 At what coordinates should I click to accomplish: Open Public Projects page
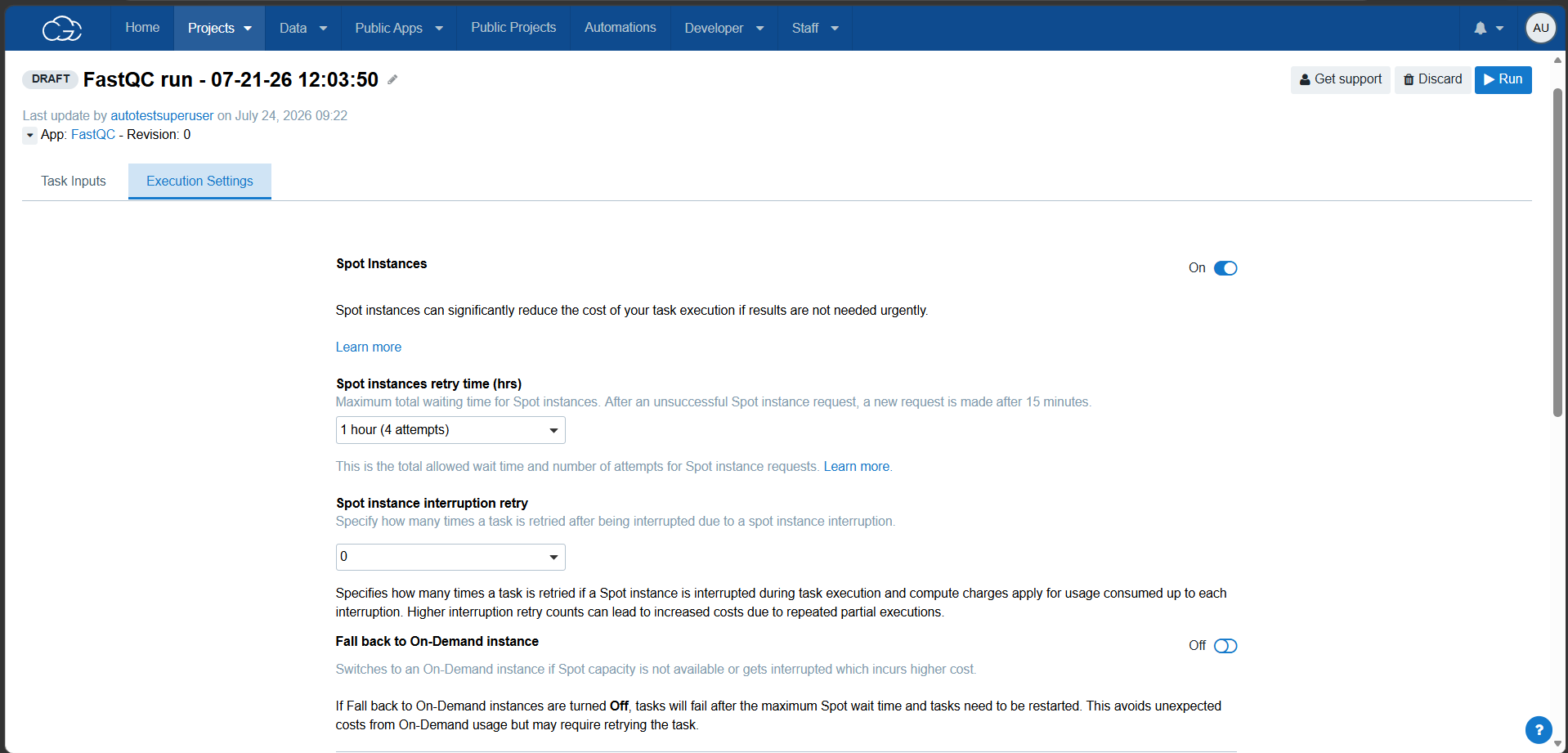tap(513, 28)
